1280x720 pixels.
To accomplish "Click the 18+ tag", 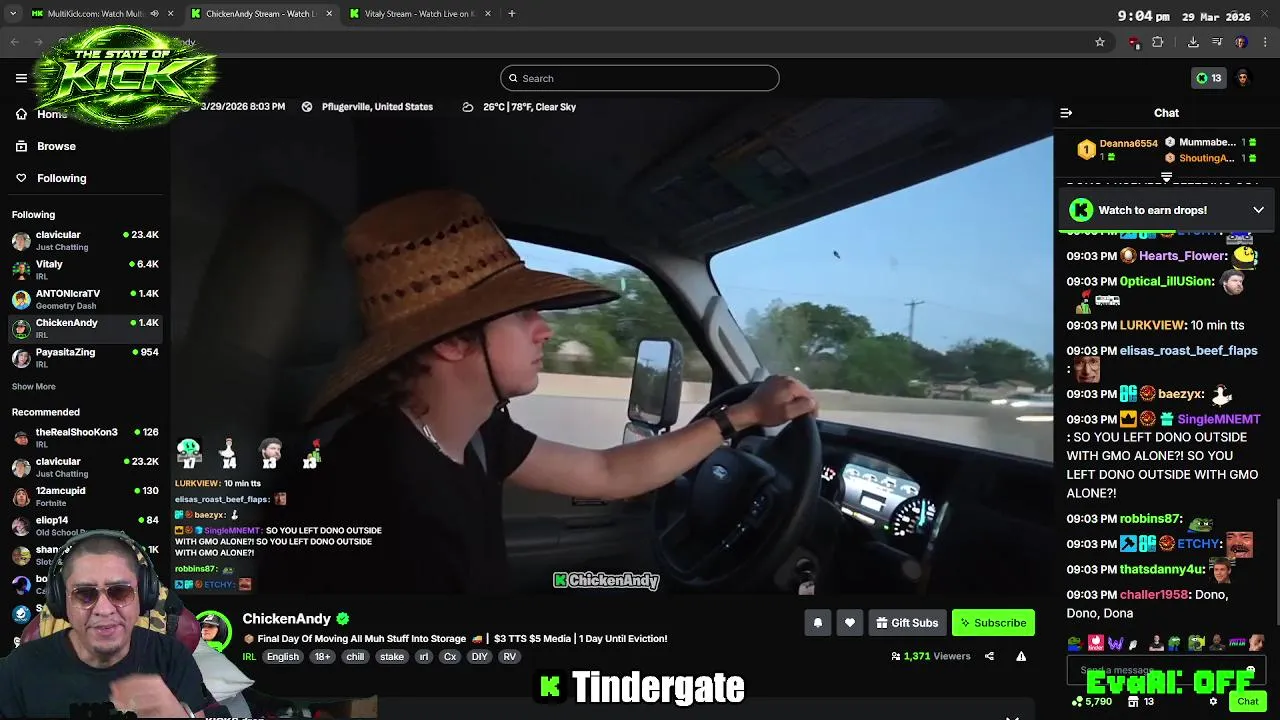I will click(x=322, y=657).
